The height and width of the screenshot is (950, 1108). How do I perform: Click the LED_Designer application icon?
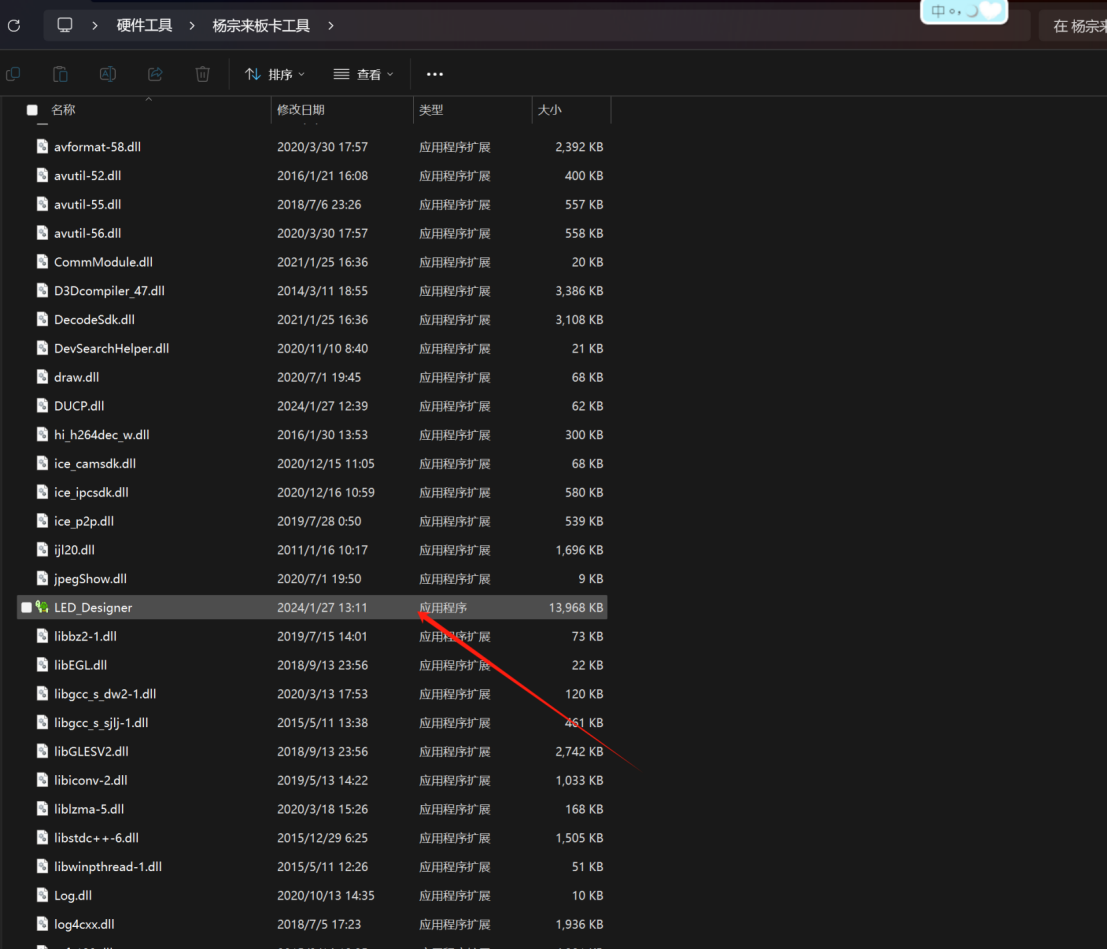coord(42,607)
